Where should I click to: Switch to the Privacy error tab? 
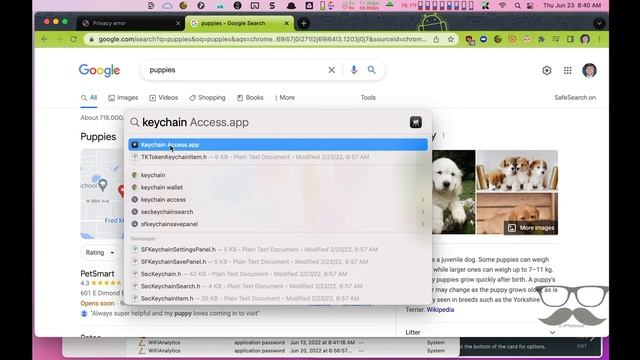point(131,23)
